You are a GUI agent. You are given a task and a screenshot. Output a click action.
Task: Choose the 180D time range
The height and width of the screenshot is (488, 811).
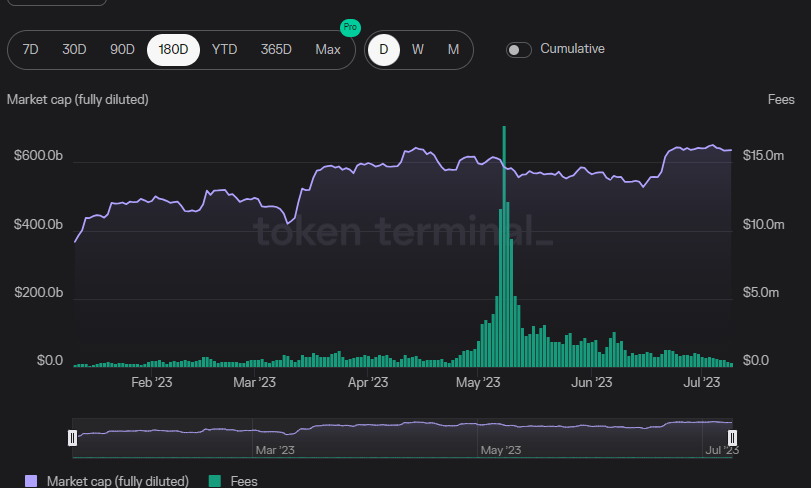(173, 49)
